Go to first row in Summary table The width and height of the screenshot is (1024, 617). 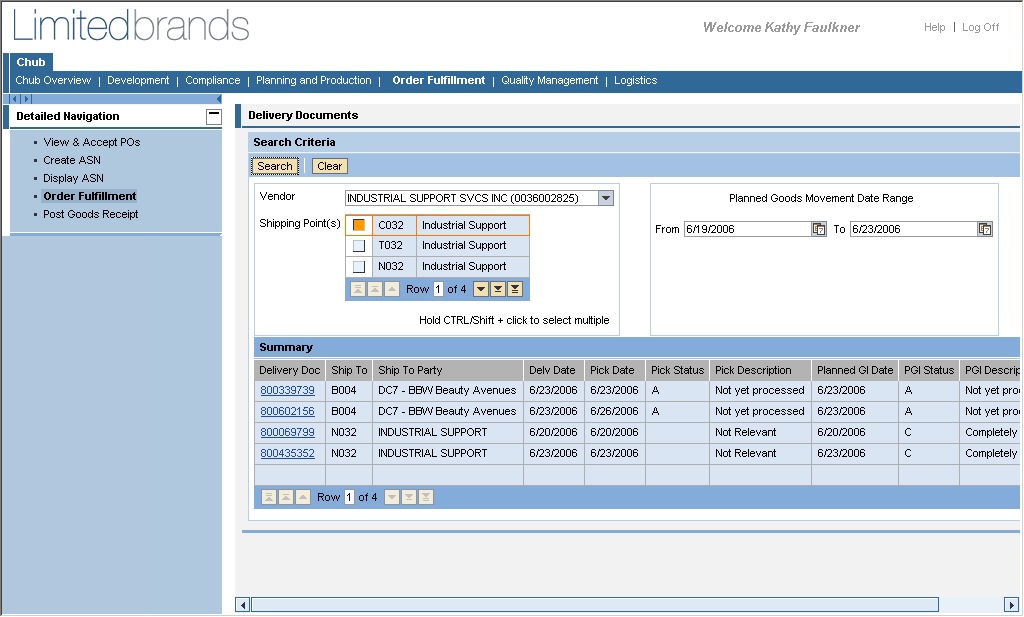tap(269, 498)
